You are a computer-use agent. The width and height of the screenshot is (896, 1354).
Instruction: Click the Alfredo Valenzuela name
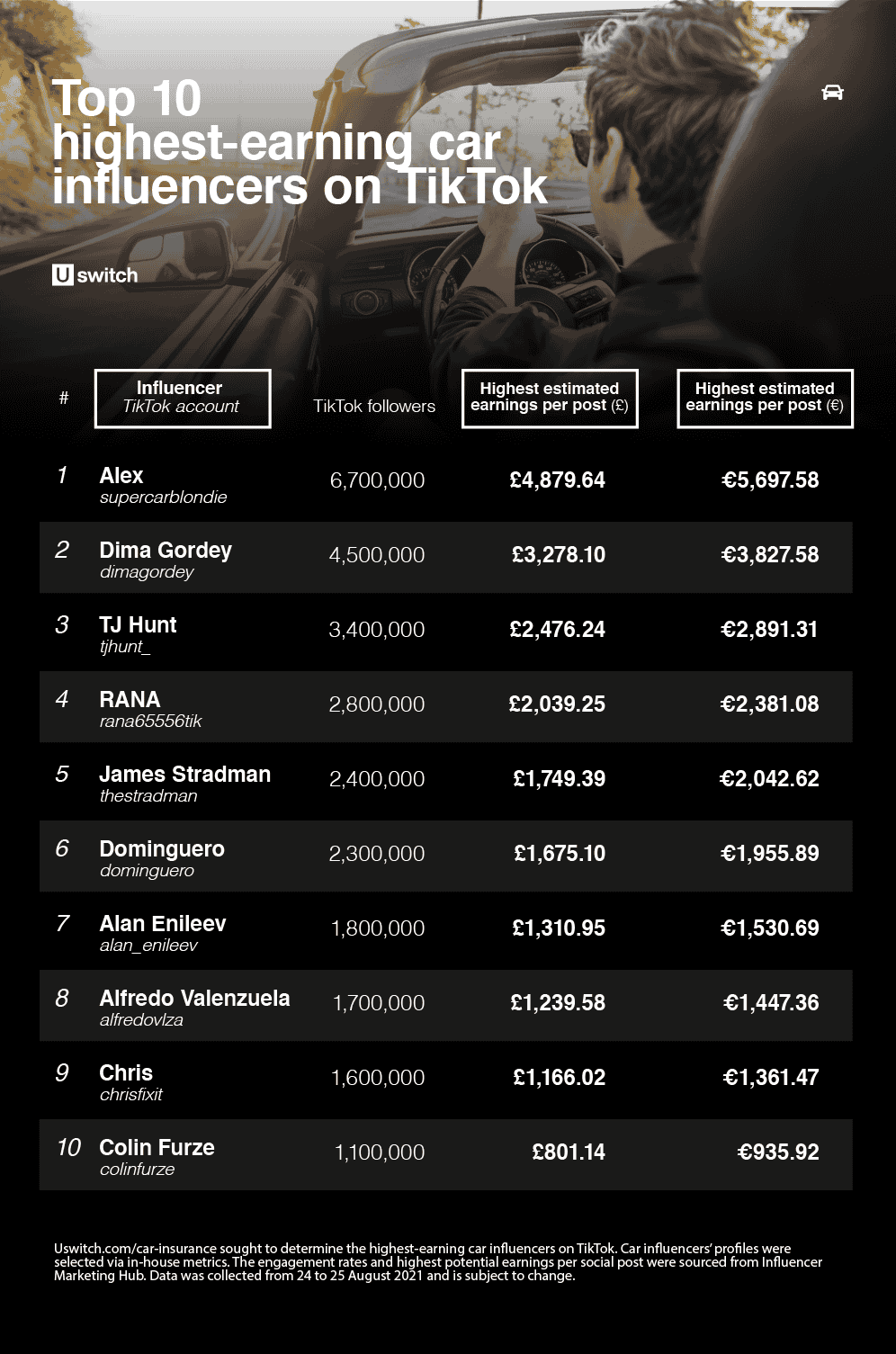pyautogui.click(x=194, y=999)
